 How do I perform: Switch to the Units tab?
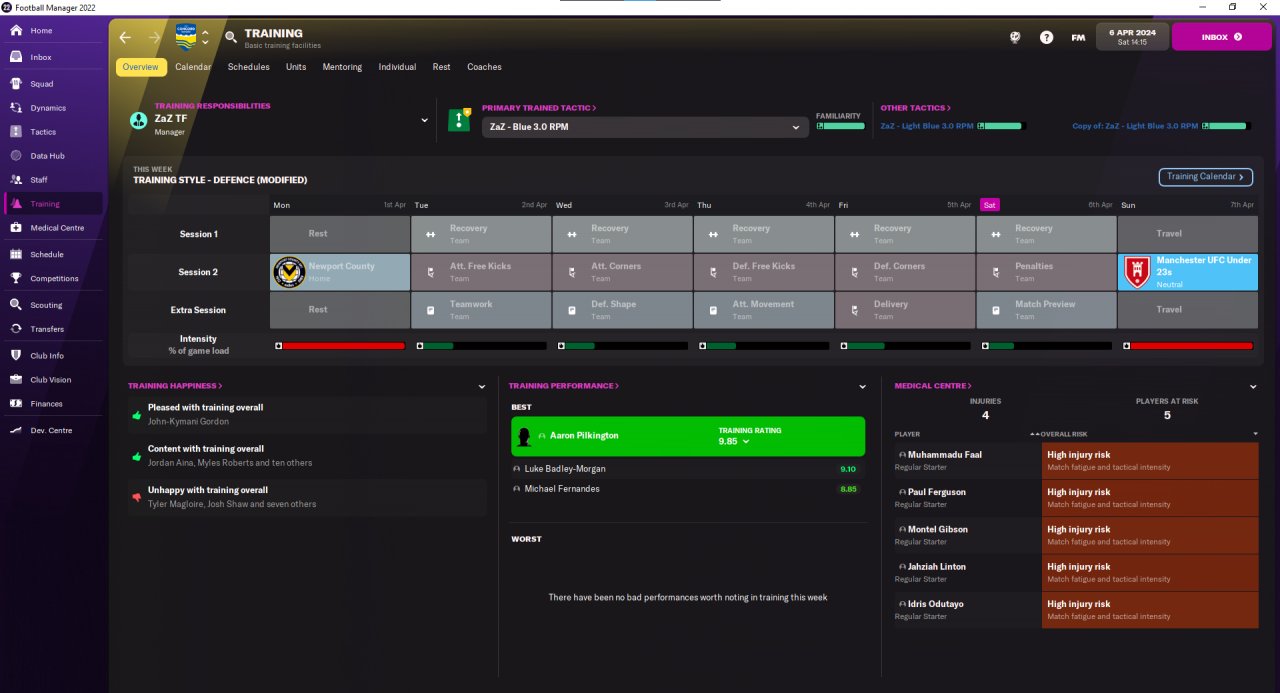click(x=296, y=67)
